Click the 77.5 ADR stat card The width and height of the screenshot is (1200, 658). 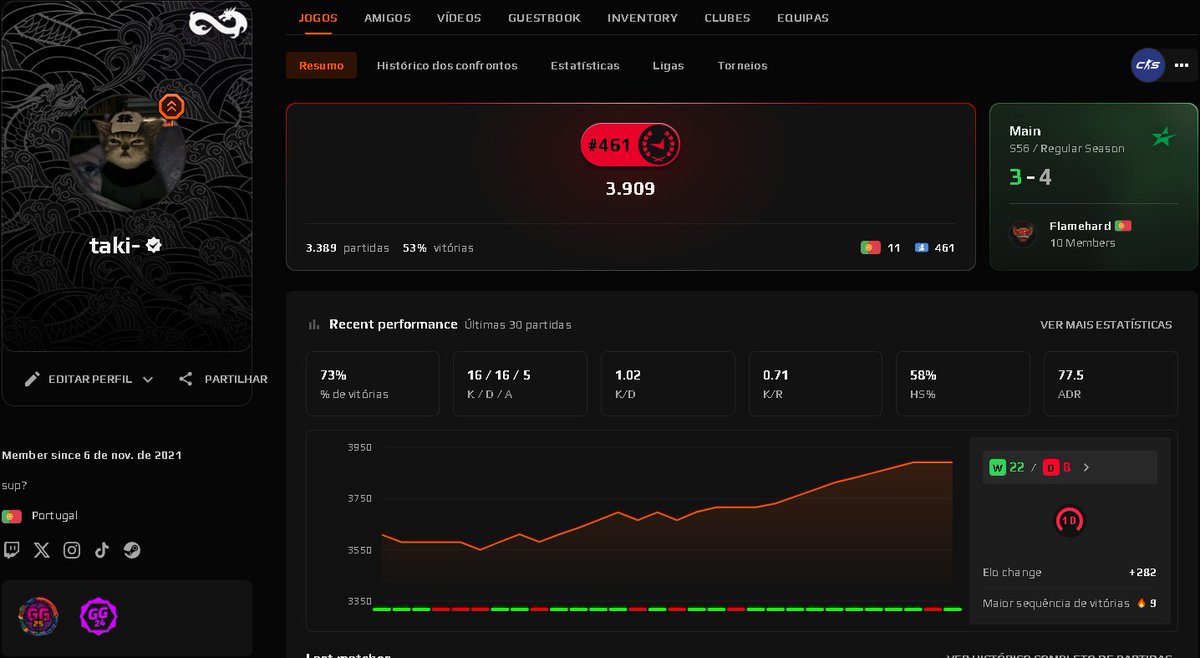(x=1110, y=383)
